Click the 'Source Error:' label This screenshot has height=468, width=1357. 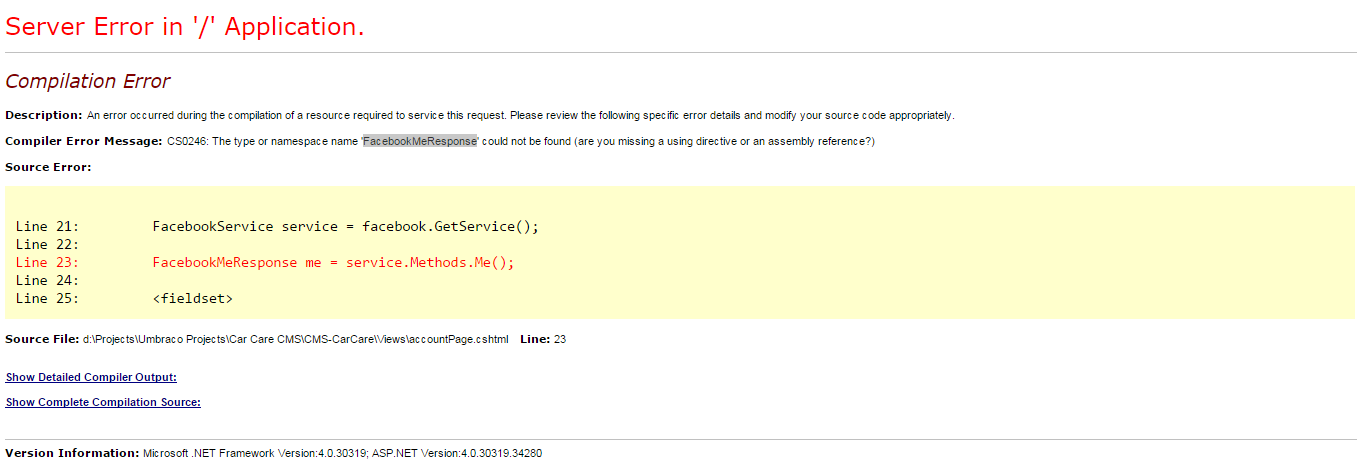click(48, 167)
